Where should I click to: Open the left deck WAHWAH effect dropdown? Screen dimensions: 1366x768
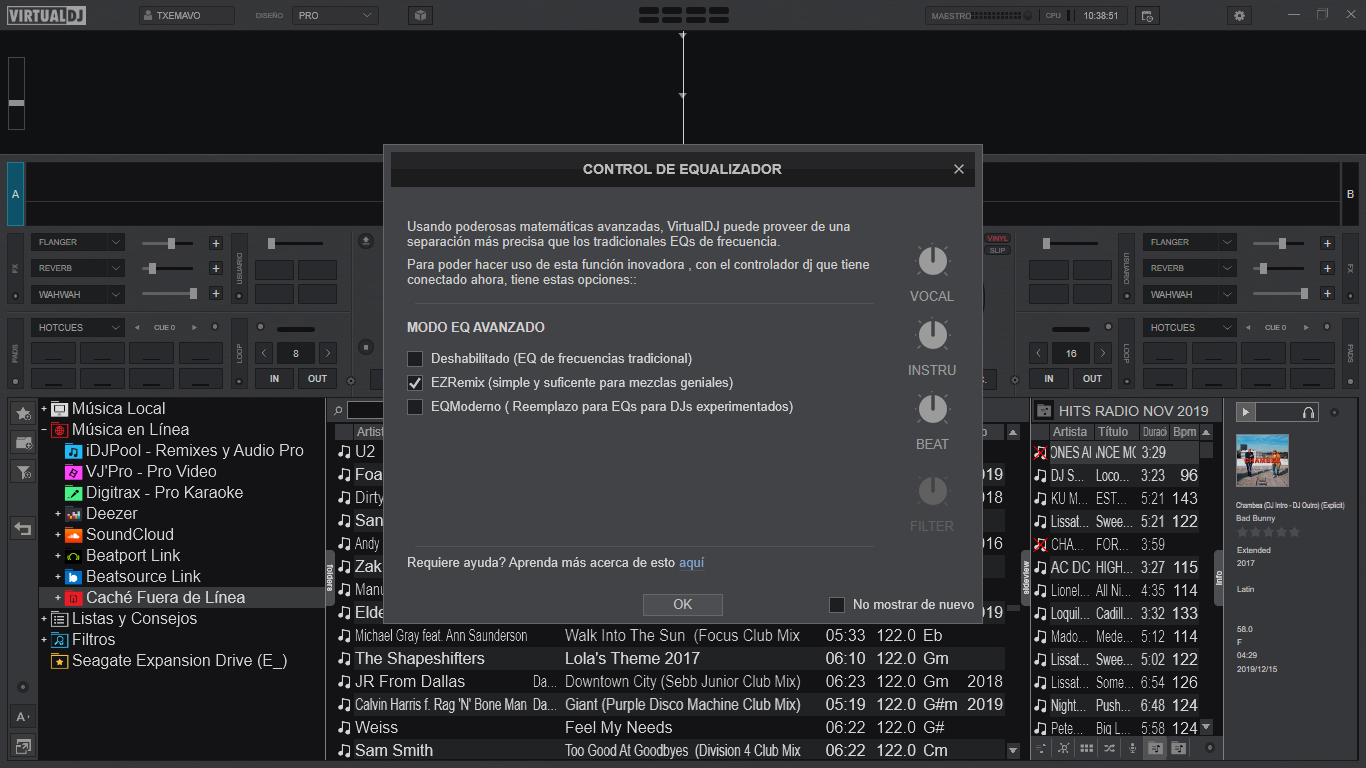tap(78, 294)
